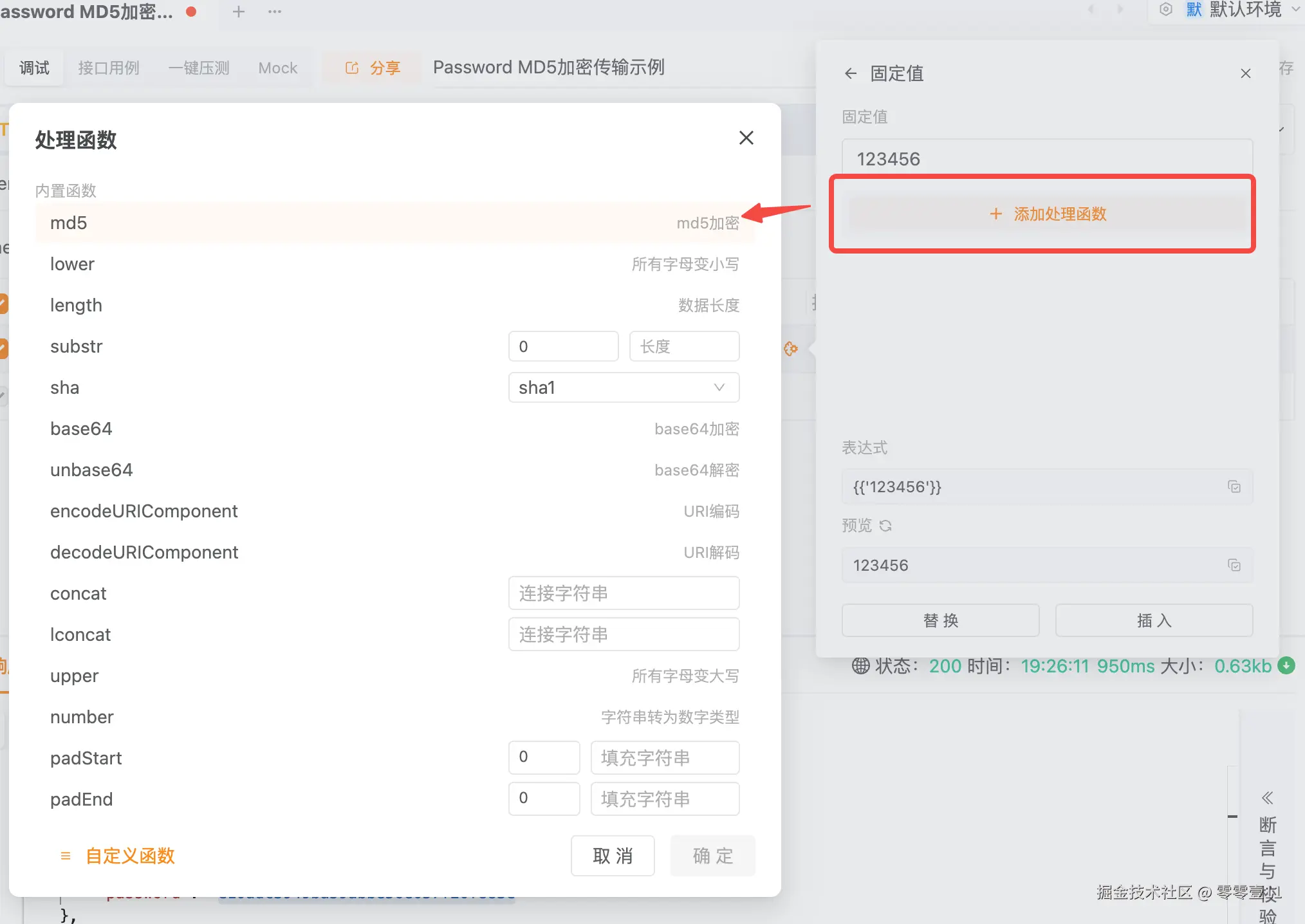
Task: Click the plus icon to add new tab
Action: (x=239, y=12)
